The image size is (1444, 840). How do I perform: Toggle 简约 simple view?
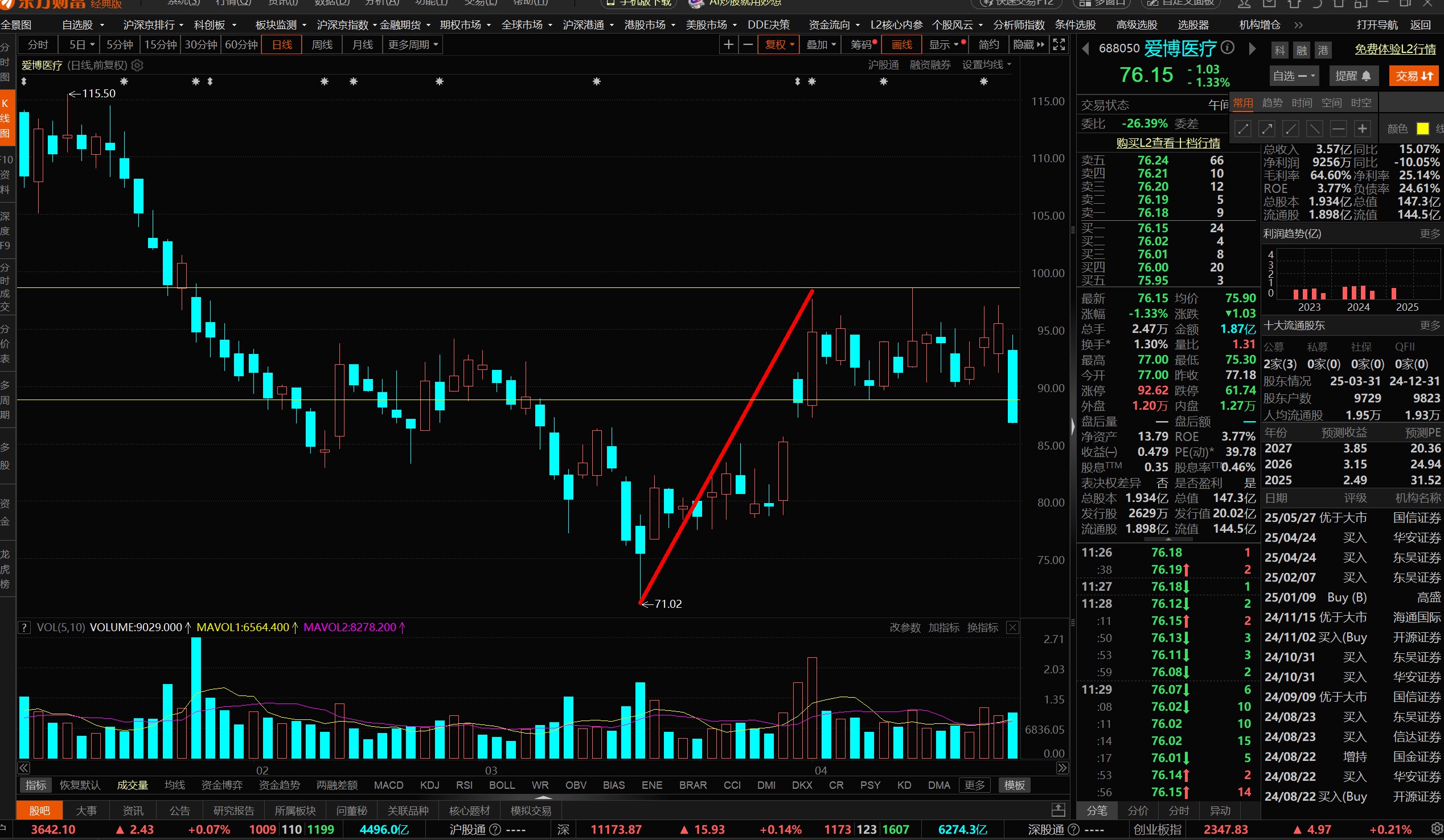point(988,44)
